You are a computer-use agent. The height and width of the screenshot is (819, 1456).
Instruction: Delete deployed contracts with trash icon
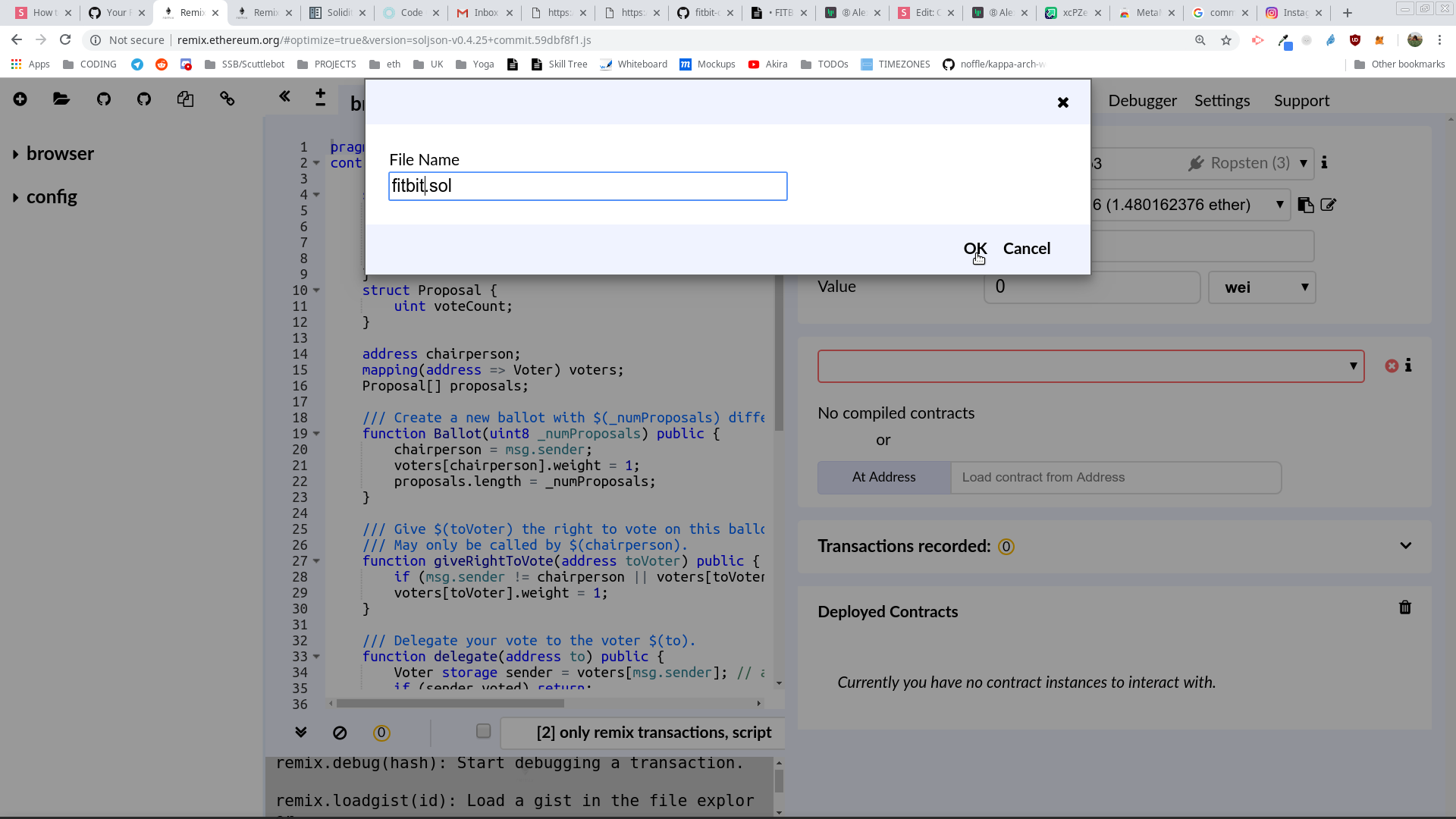click(x=1404, y=608)
